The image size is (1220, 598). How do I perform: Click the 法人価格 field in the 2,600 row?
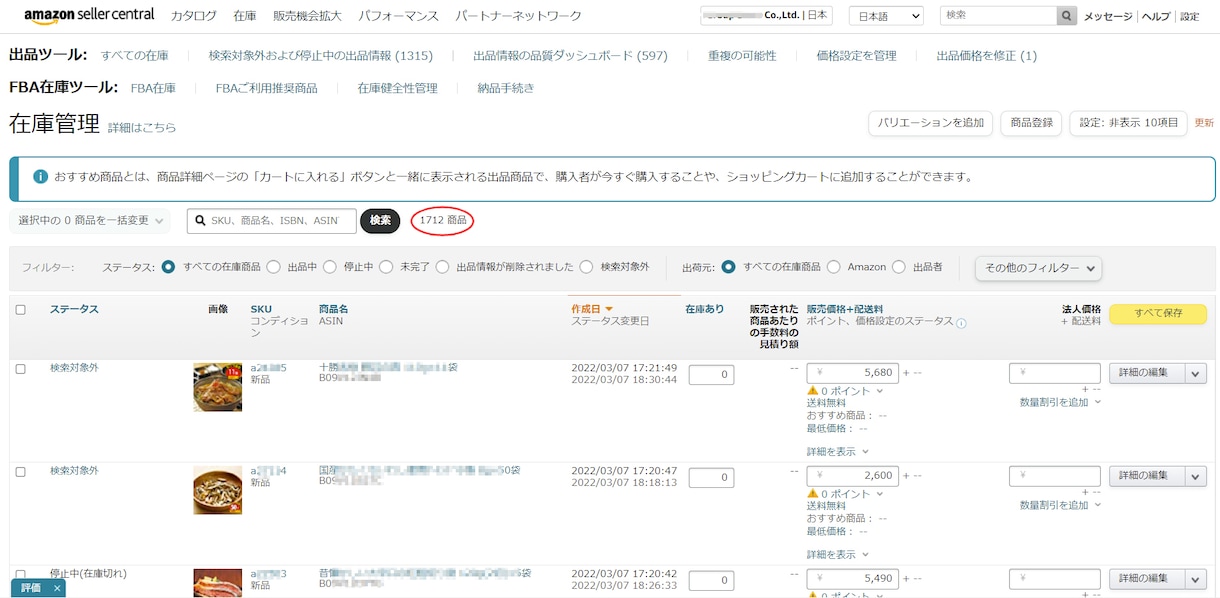click(1055, 476)
